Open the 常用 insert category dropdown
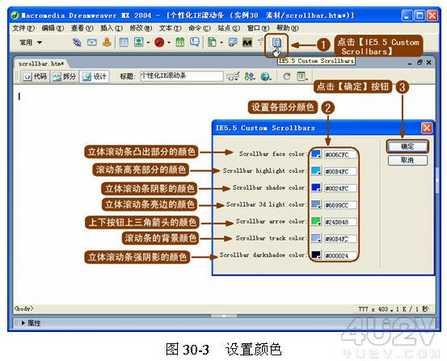 coord(30,43)
